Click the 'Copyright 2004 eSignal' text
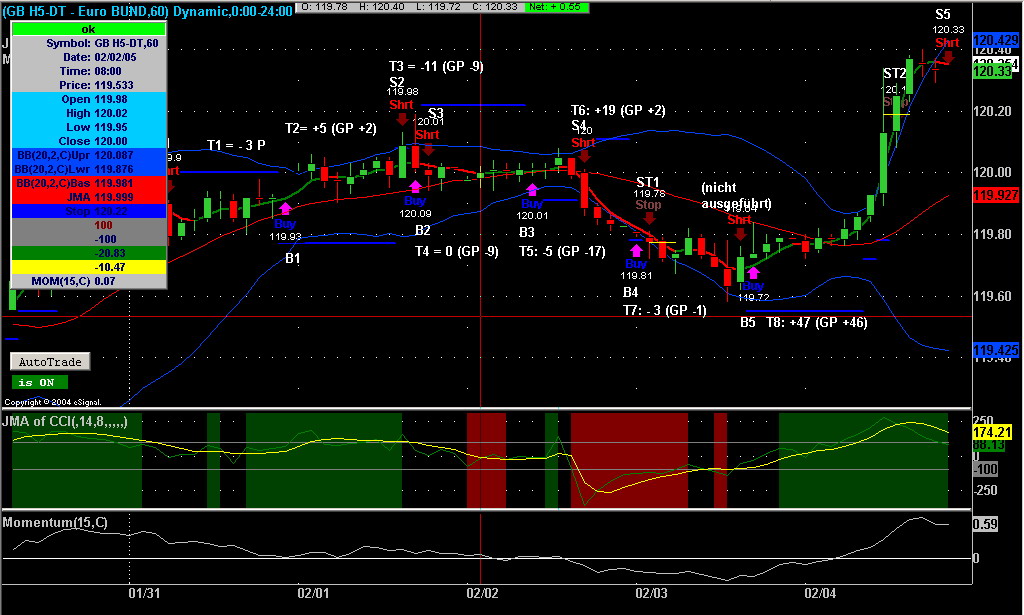Viewport: 1024px width, 615px height. click(53, 402)
